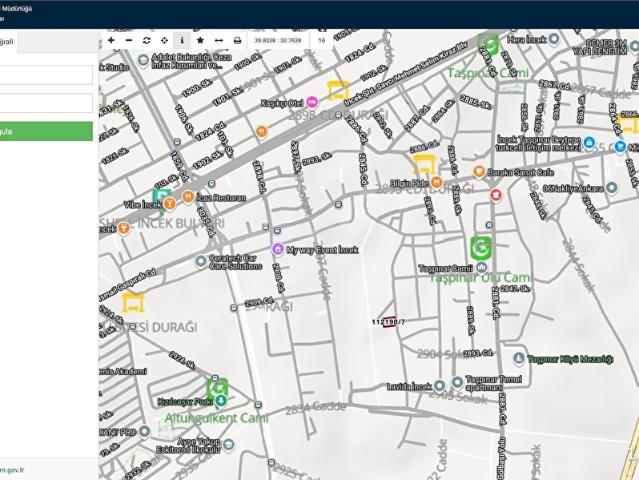Viewport: 639px width, 480px height.
Task: Click the Kaşıkçı Otel pink hotel marker
Action: click(312, 102)
